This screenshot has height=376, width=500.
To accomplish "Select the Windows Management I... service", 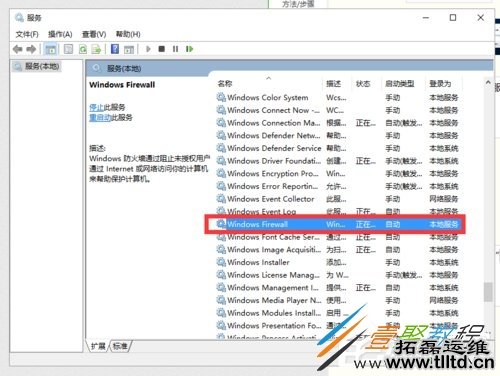I will tap(338, 287).
